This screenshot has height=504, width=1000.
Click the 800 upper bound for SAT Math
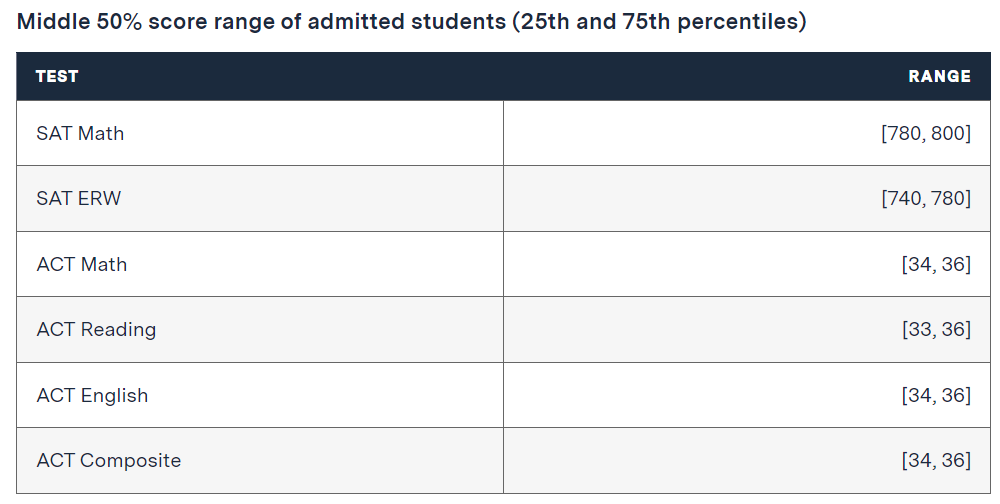coord(948,133)
